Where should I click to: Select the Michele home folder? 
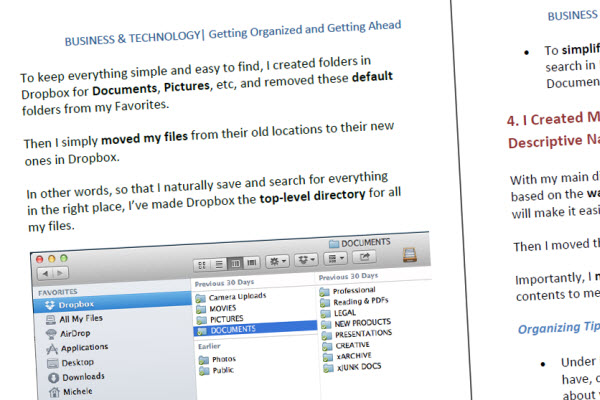78,391
